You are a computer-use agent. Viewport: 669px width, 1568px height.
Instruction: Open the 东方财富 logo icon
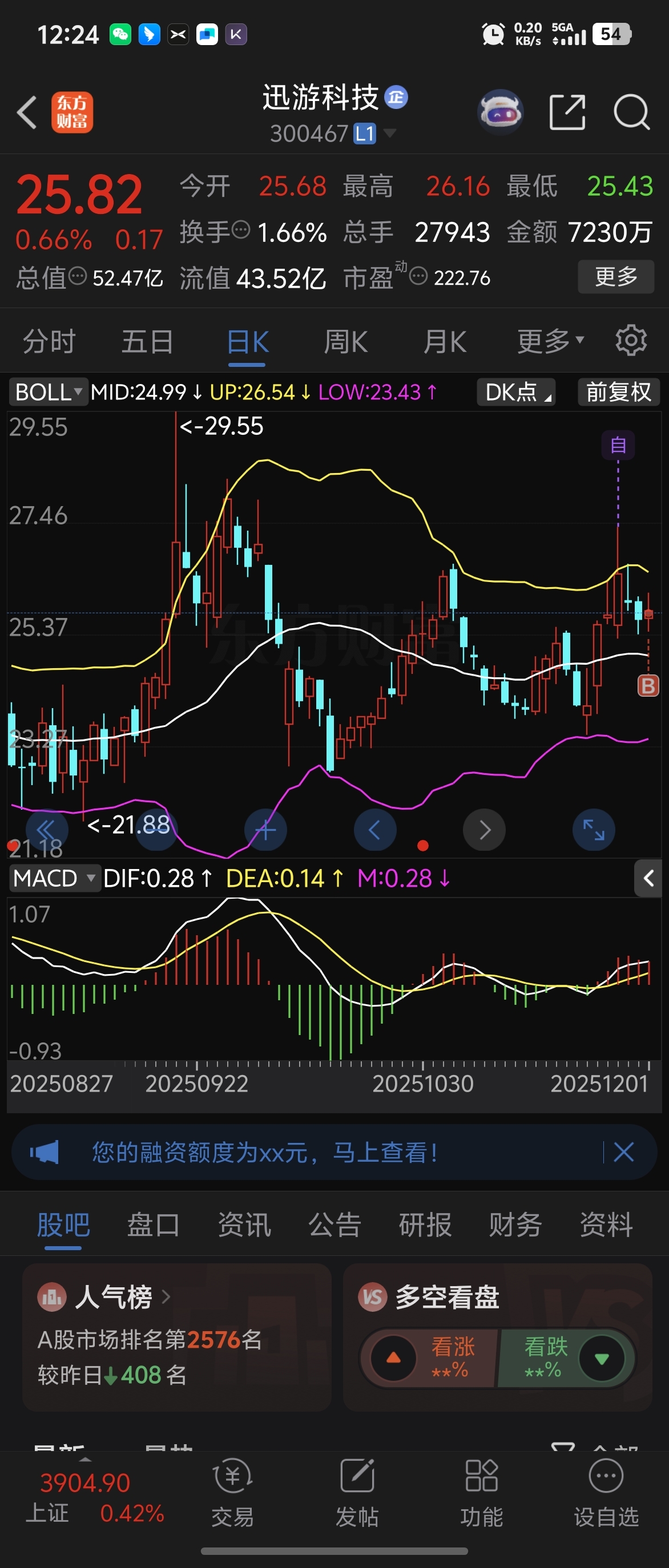tap(72, 112)
